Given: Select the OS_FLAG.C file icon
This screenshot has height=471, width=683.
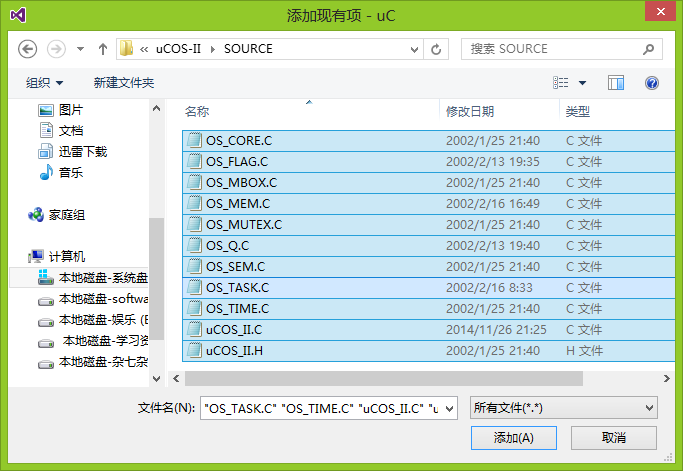Looking at the screenshot, I should [x=194, y=161].
